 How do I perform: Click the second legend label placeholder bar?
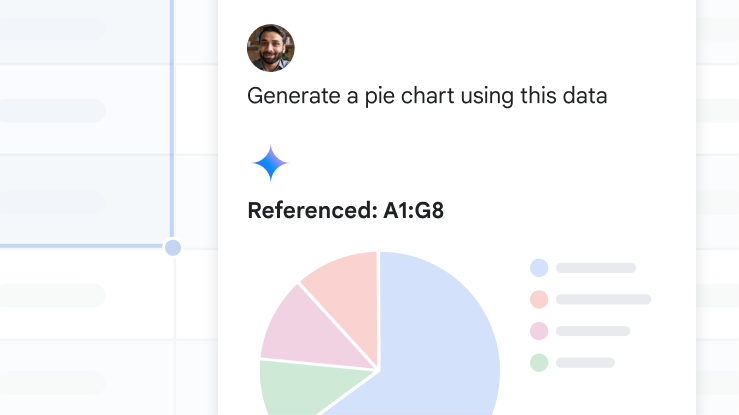click(x=603, y=299)
